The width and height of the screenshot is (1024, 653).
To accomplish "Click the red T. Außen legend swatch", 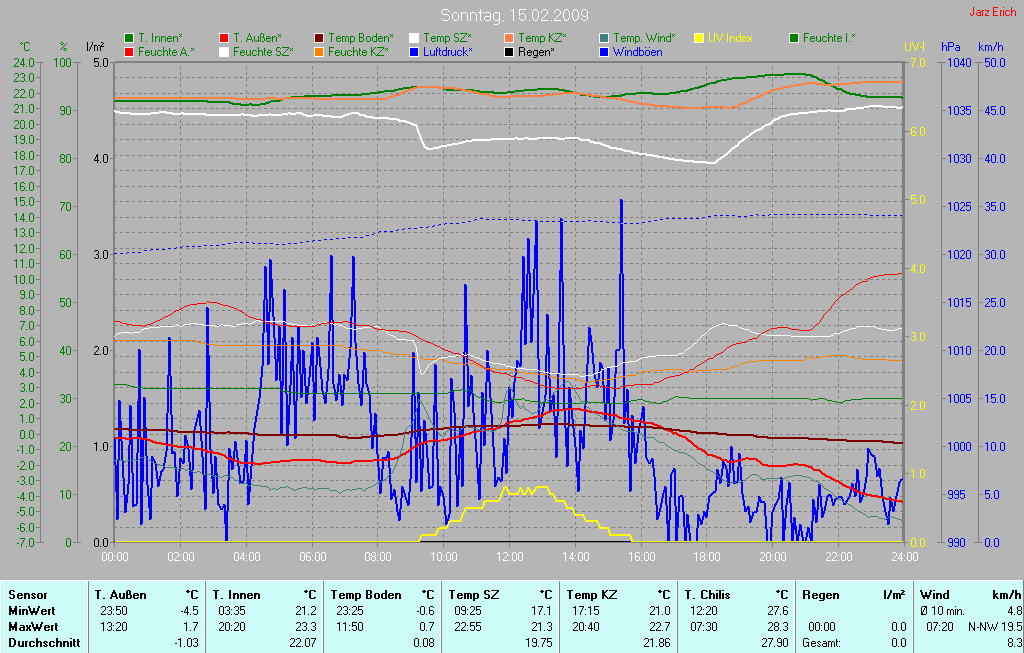I will coord(224,39).
